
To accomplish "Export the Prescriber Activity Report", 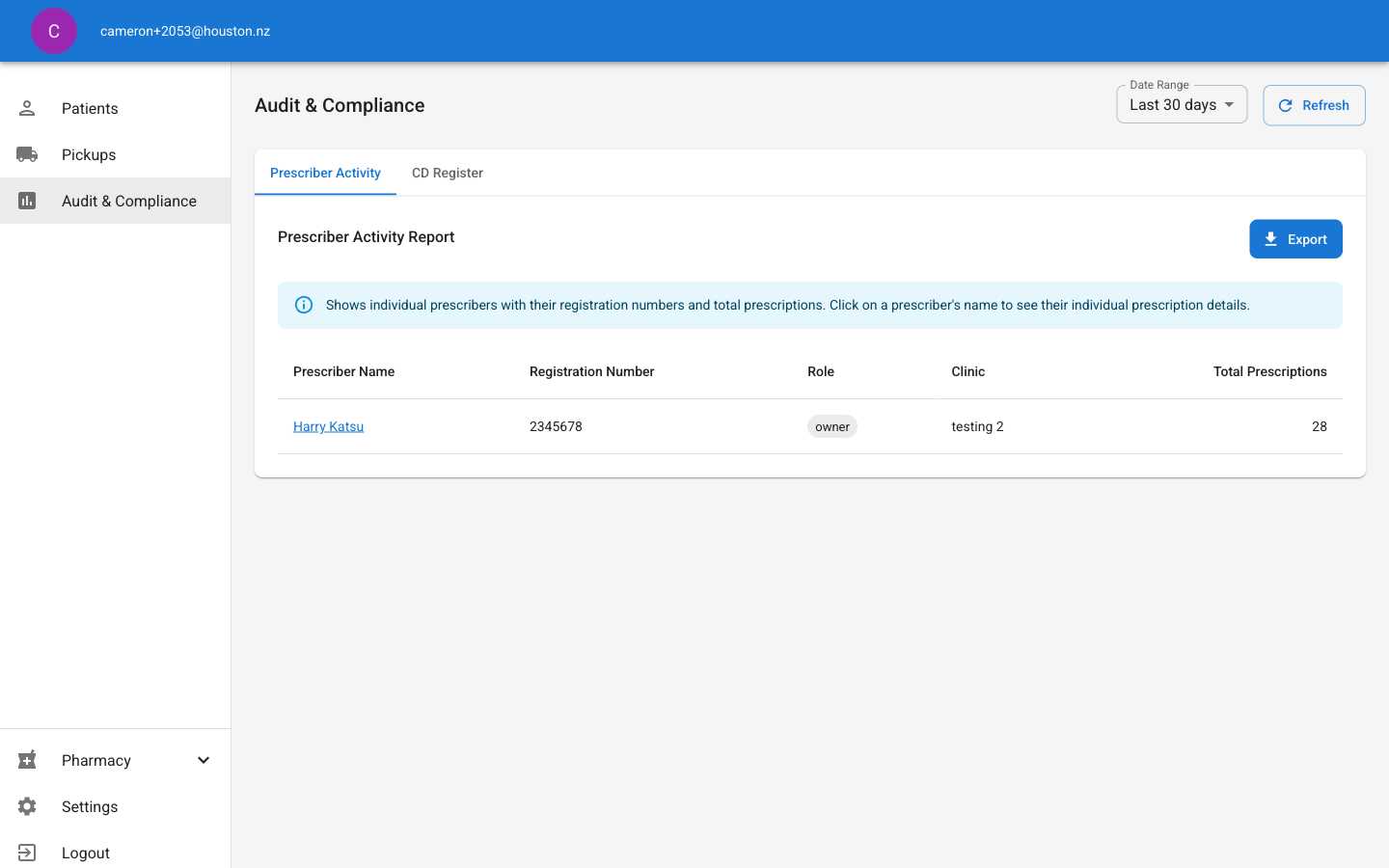I will coord(1295,239).
